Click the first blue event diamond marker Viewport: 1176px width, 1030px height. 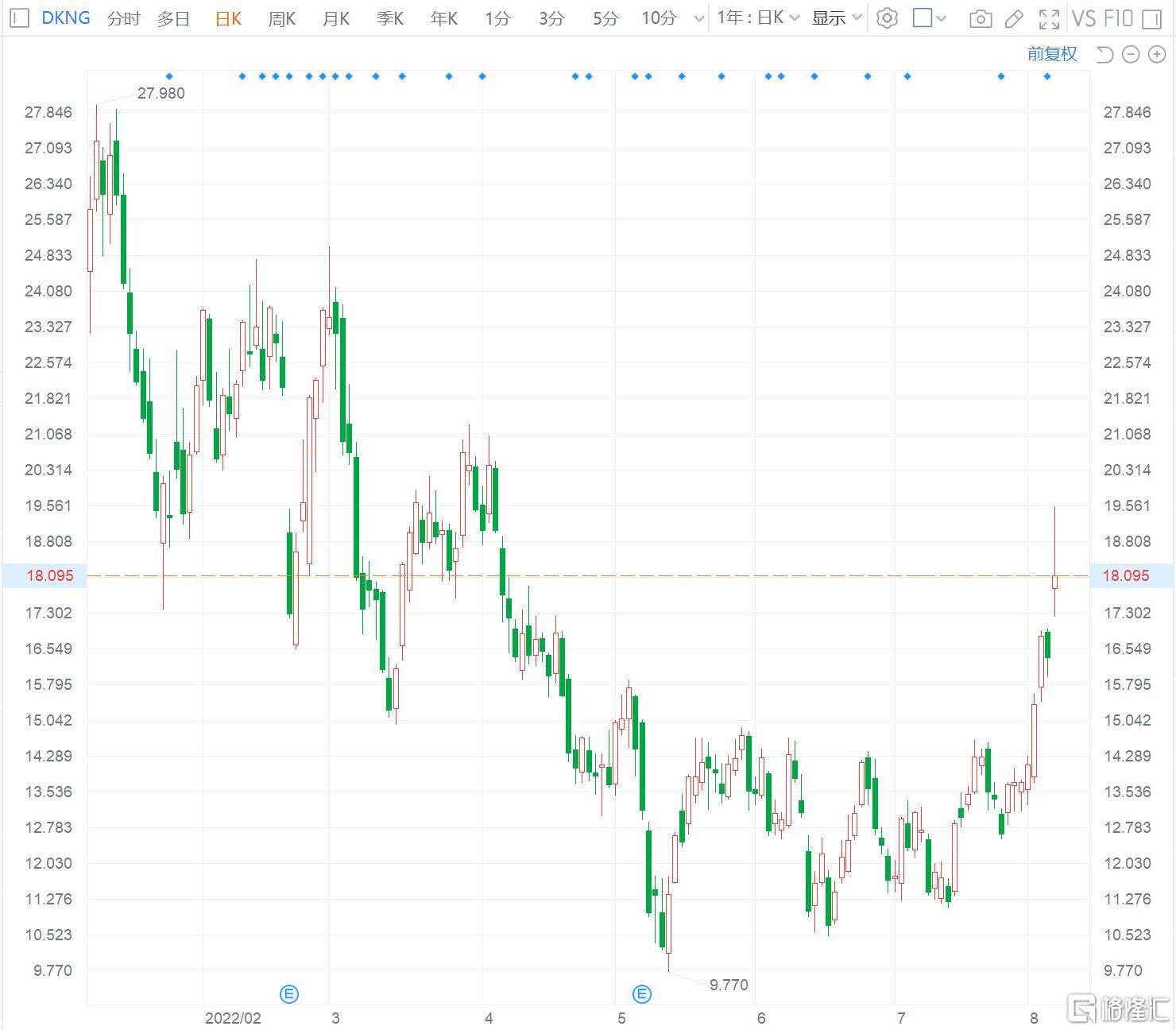pos(169,76)
